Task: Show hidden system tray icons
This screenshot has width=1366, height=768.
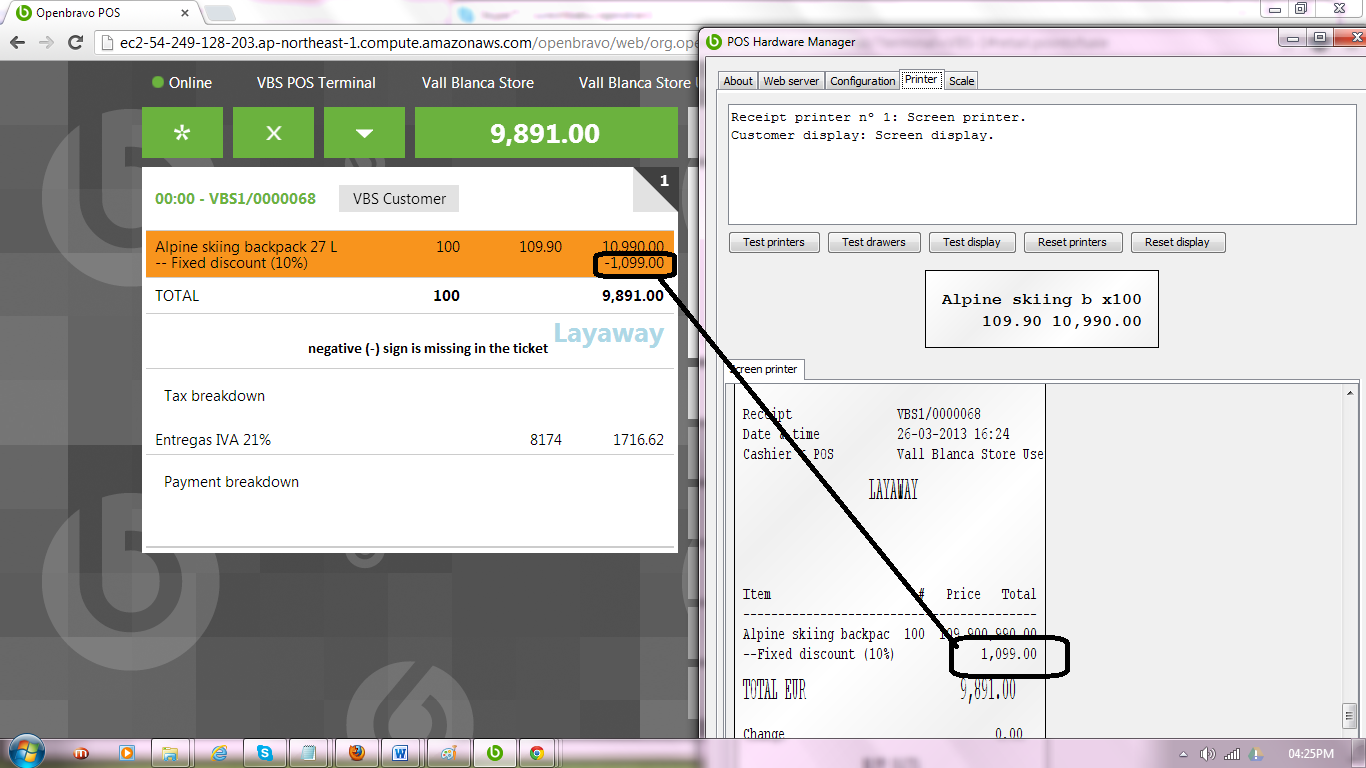Action: point(1183,753)
